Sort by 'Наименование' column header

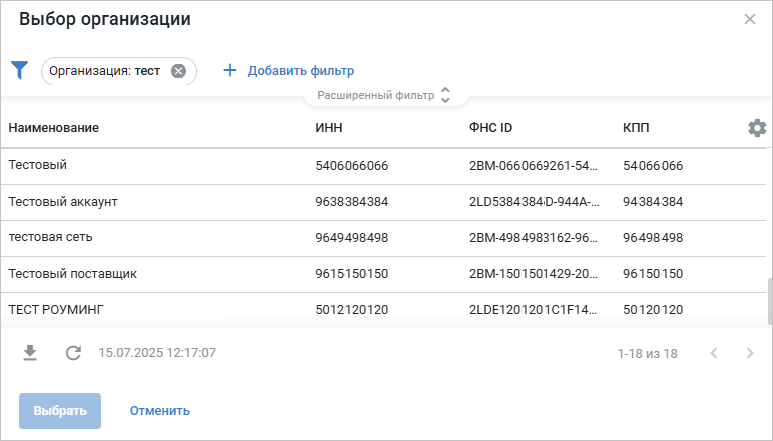pyautogui.click(x=54, y=128)
